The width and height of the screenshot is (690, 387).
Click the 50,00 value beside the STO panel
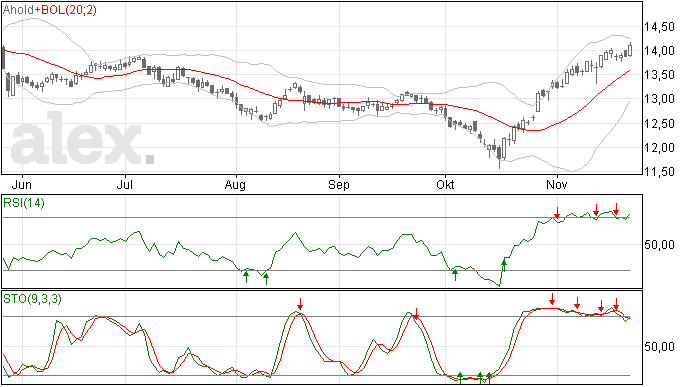659,347
